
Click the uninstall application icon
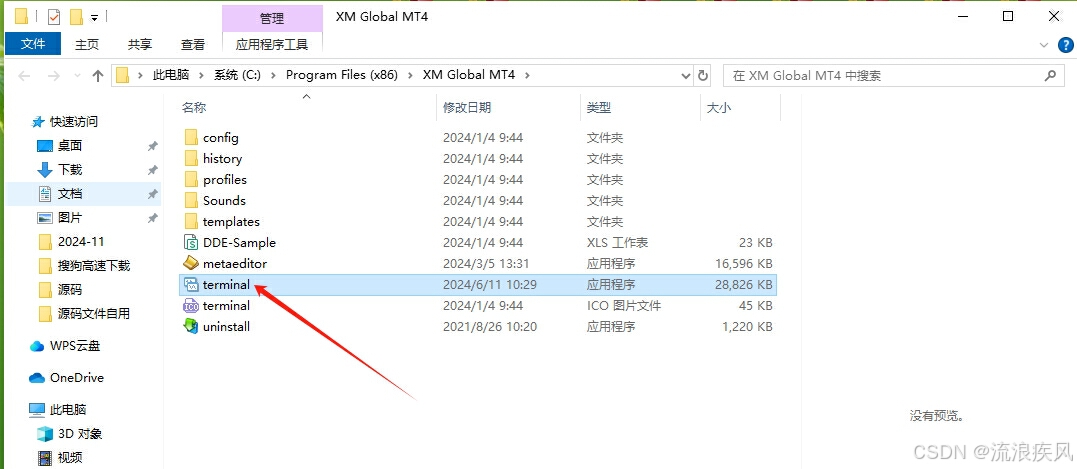point(191,326)
